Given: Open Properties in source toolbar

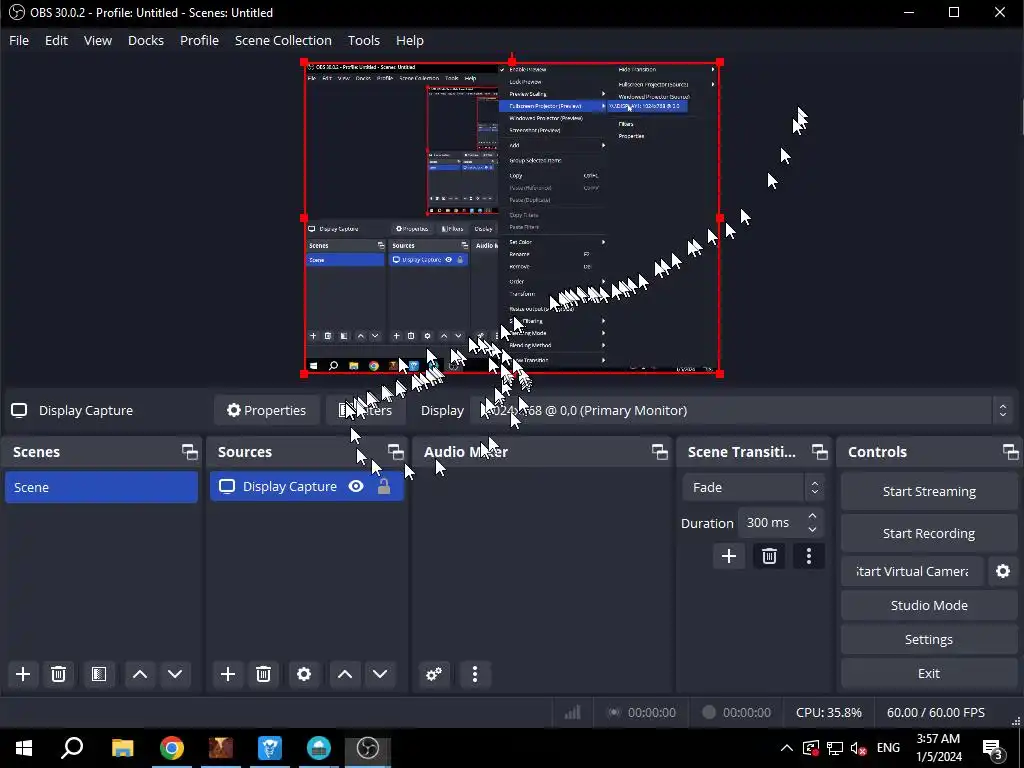Looking at the screenshot, I should (266, 410).
